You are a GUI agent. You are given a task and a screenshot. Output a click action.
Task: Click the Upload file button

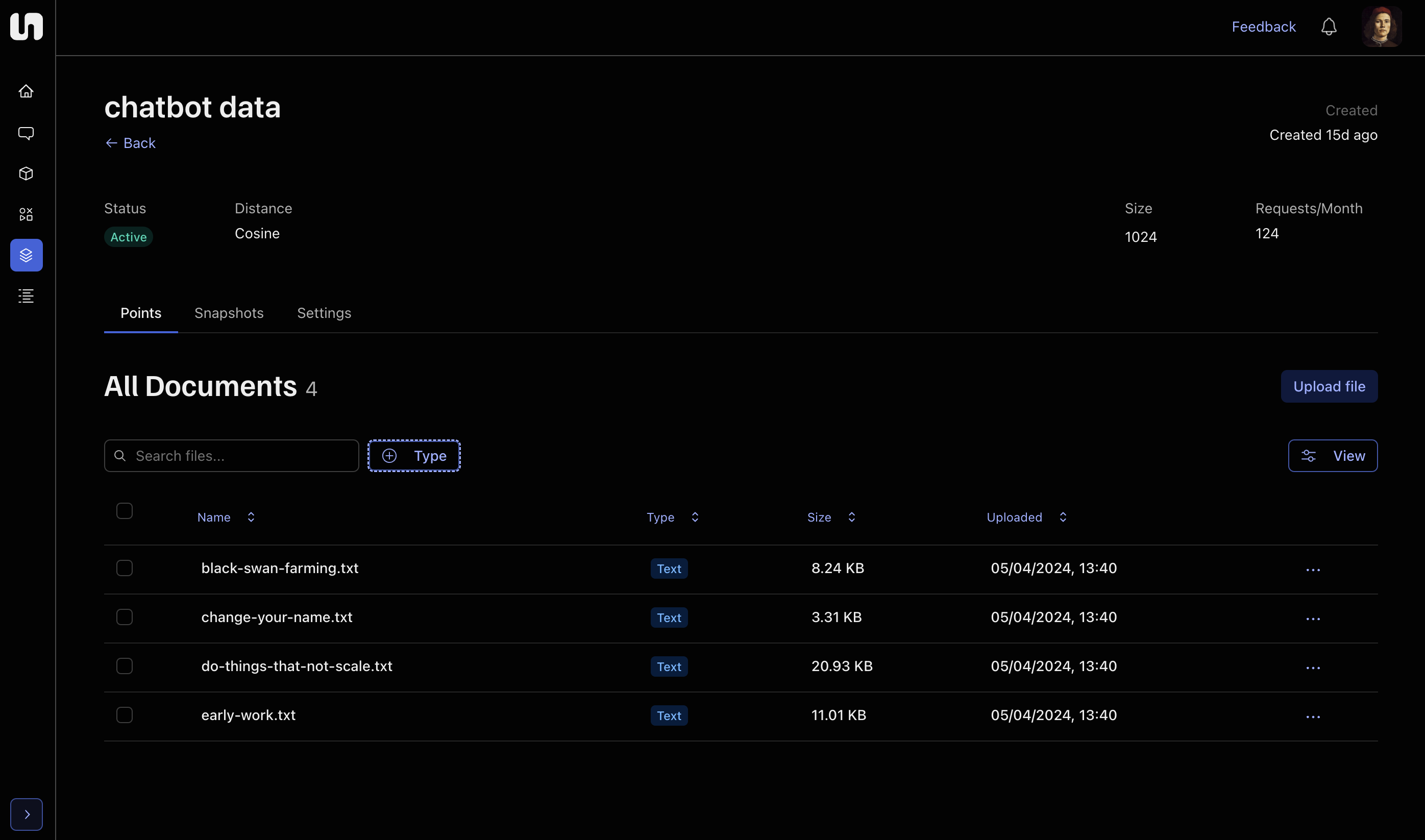point(1328,387)
